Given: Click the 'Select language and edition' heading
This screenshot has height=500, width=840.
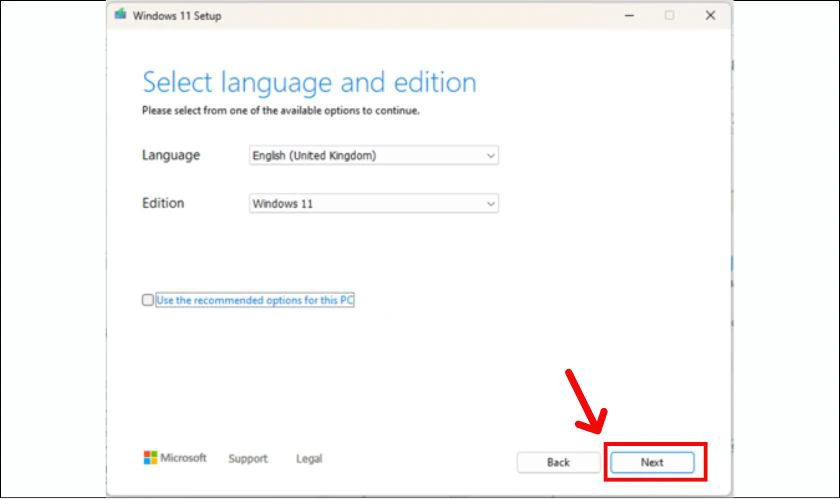Looking at the screenshot, I should pos(309,82).
